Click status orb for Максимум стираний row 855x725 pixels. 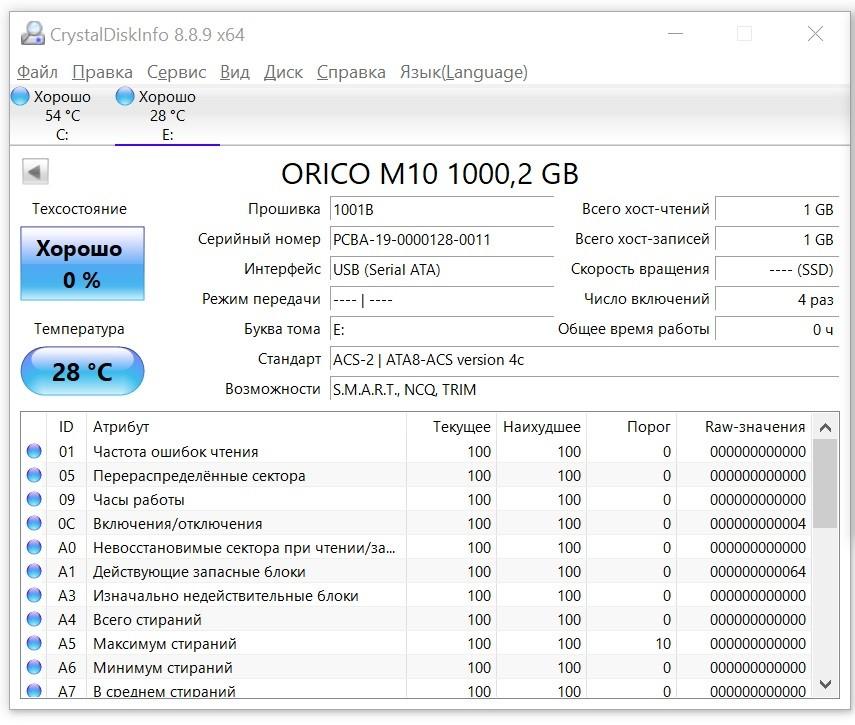(x=35, y=644)
